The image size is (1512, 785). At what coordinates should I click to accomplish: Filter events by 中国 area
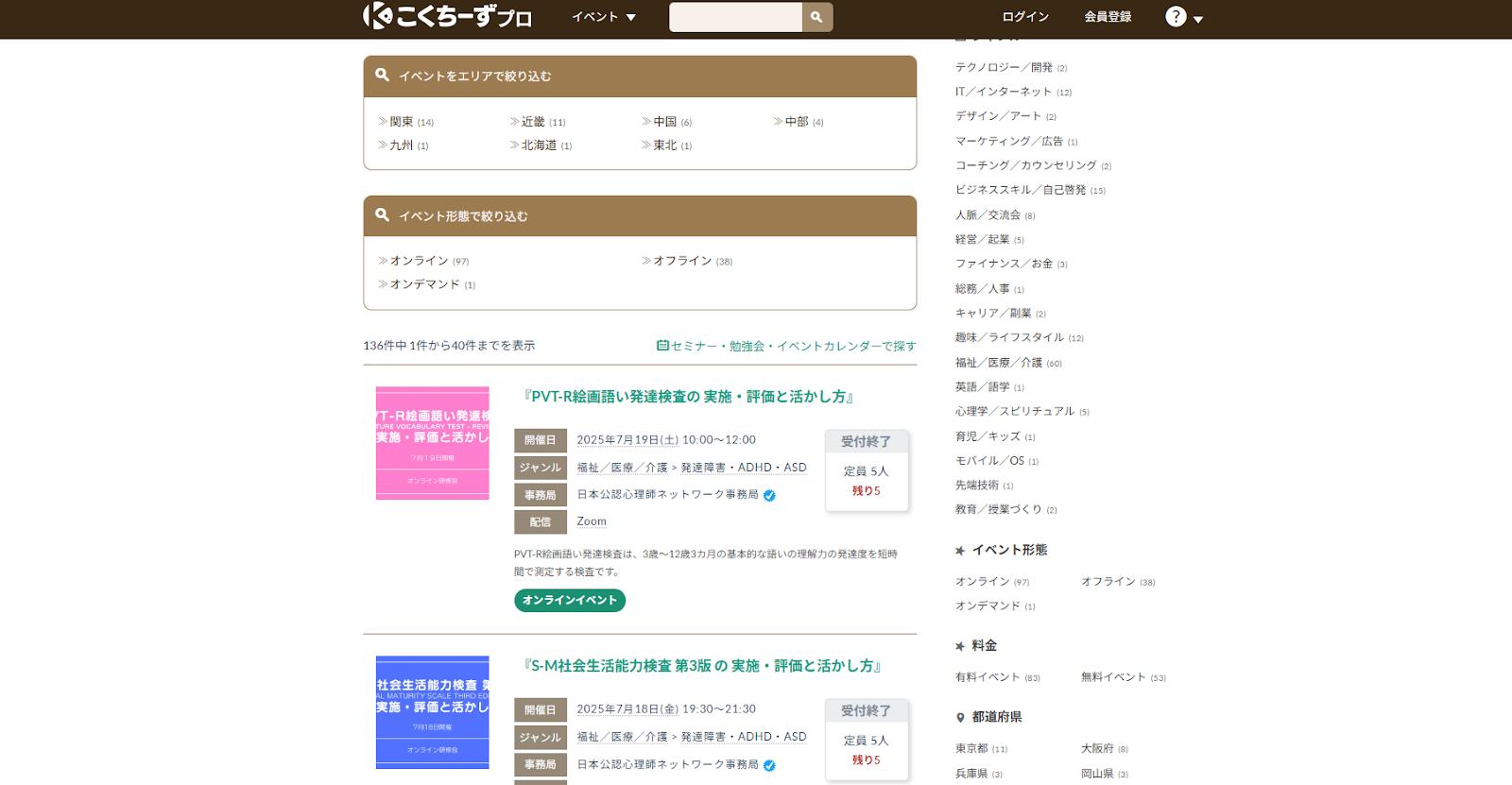click(x=667, y=122)
